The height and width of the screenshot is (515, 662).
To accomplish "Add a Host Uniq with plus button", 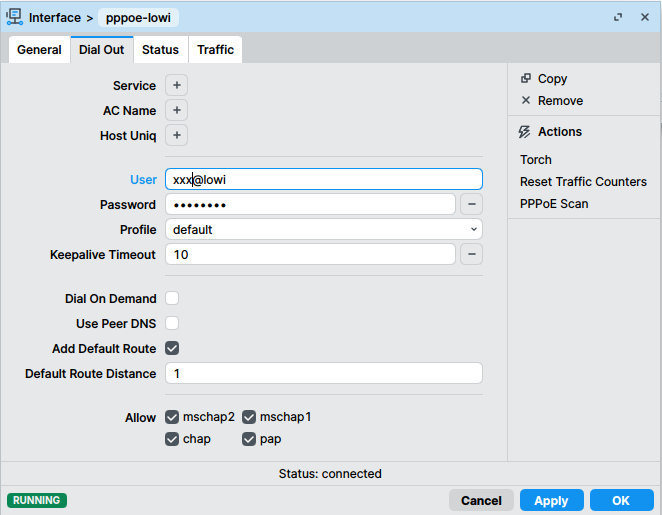I will tap(176, 135).
